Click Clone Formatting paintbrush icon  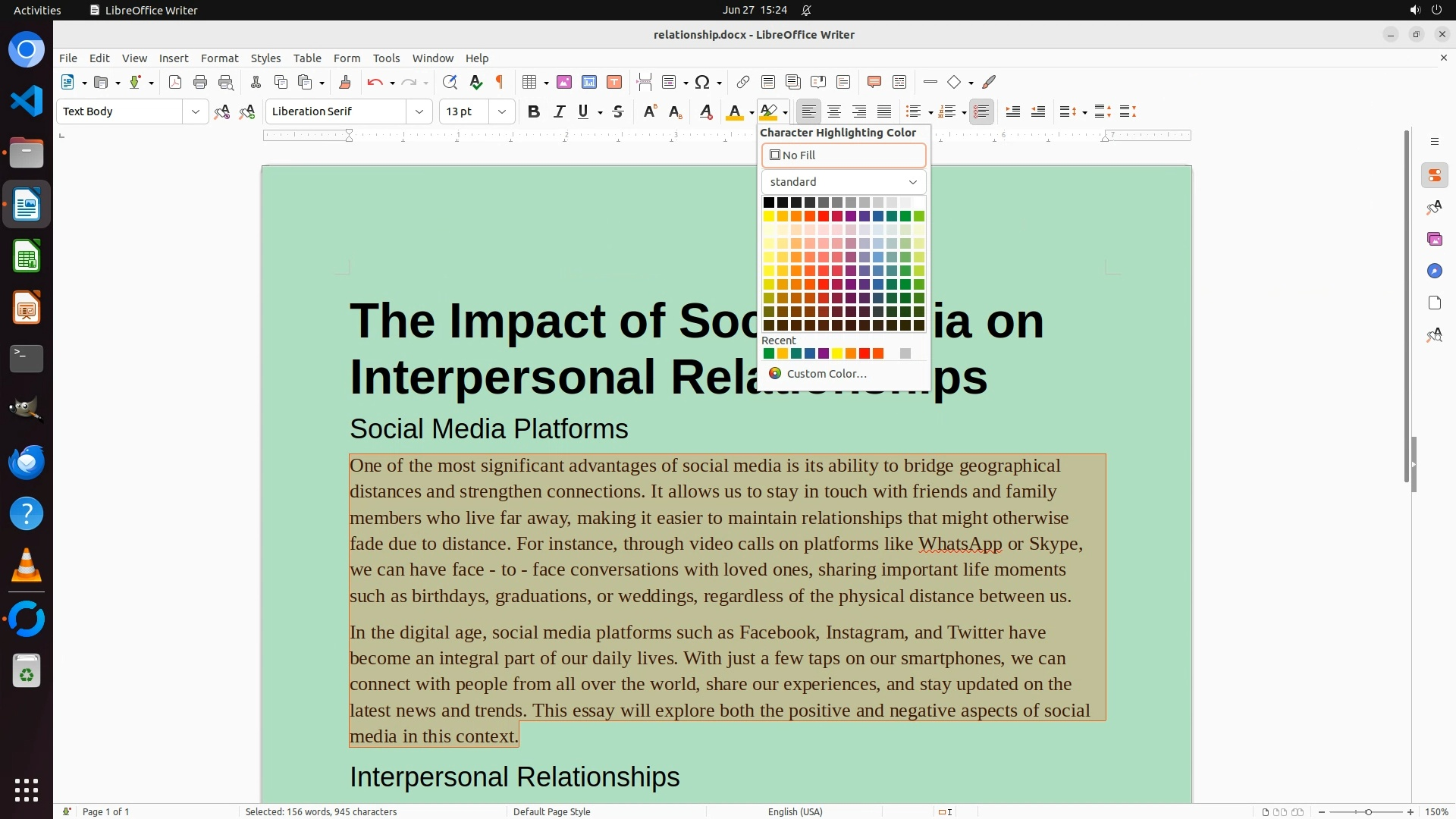(345, 82)
